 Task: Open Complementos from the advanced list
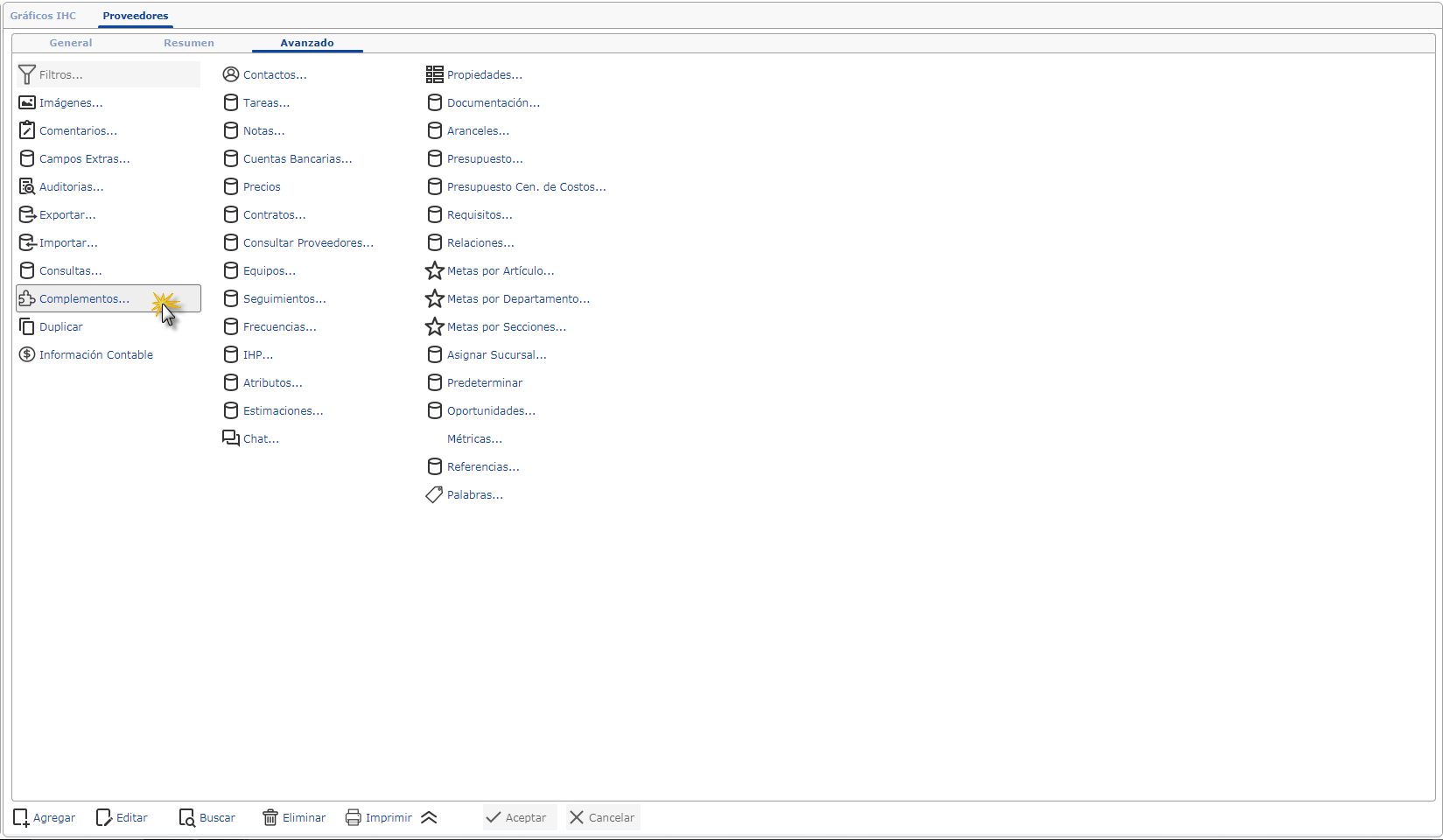[84, 299]
